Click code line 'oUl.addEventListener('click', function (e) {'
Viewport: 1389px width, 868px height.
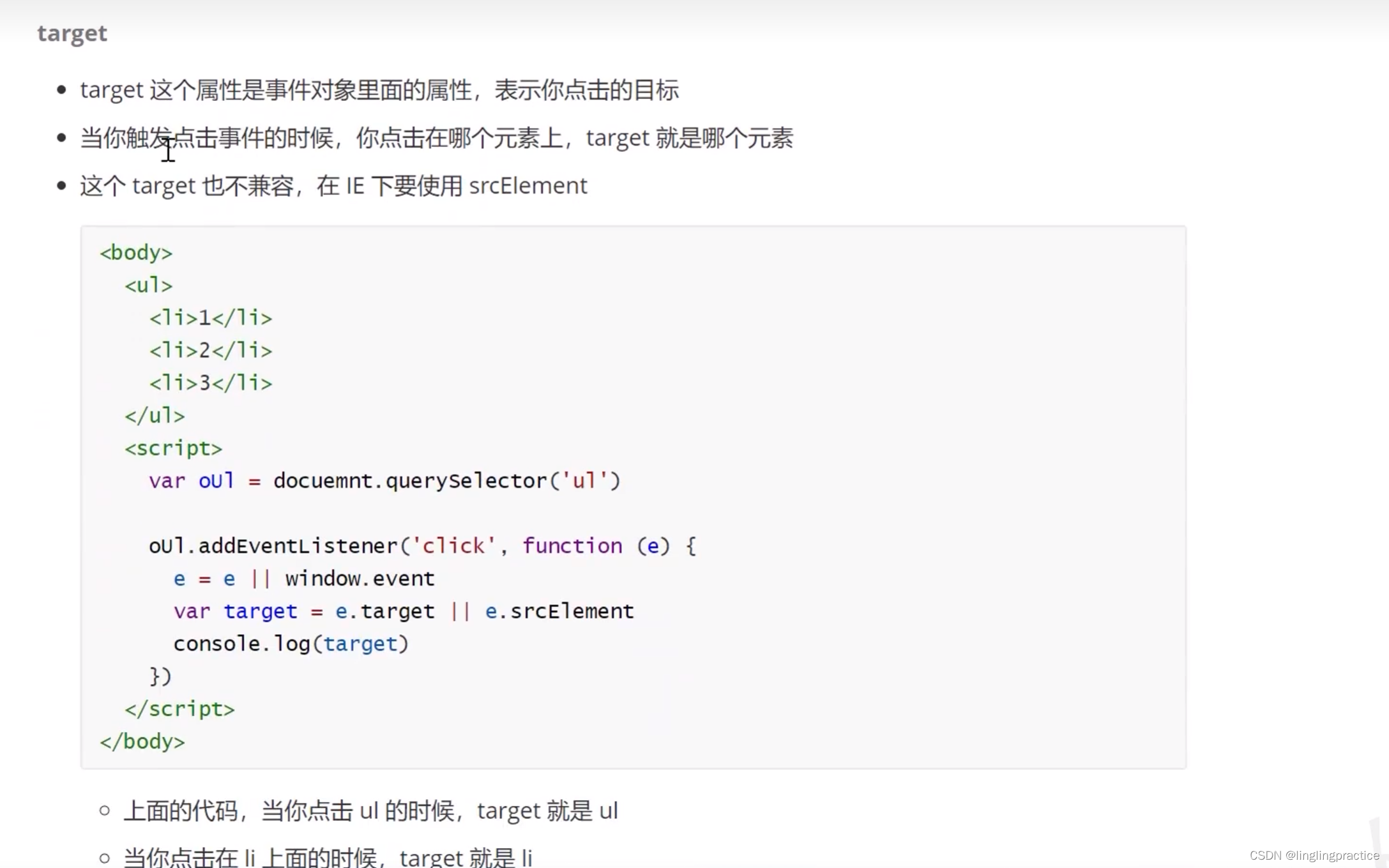click(x=422, y=546)
